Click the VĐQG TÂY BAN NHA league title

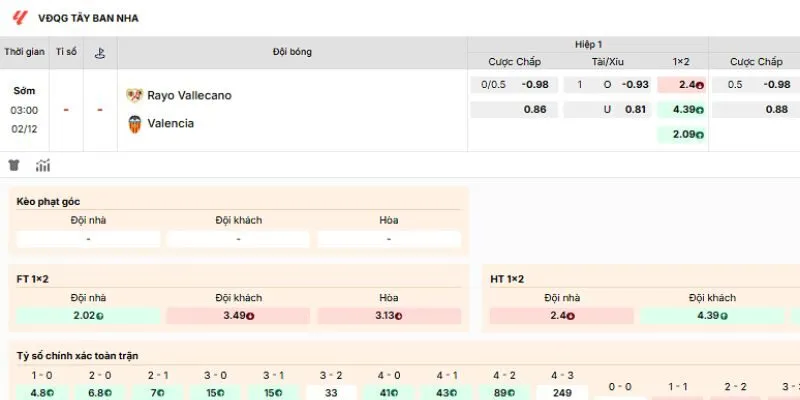pyautogui.click(x=88, y=18)
